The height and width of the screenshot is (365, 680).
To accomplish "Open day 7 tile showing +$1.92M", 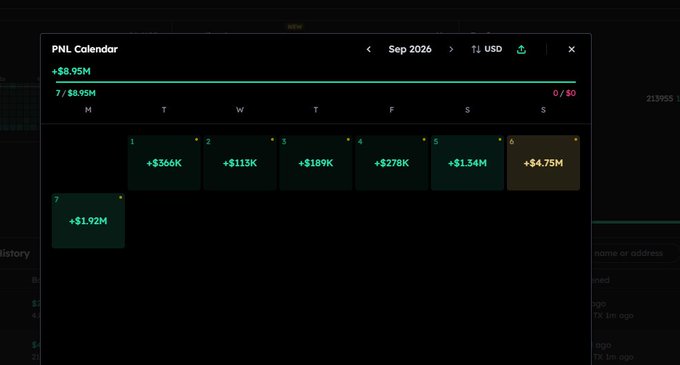I will tap(88, 221).
